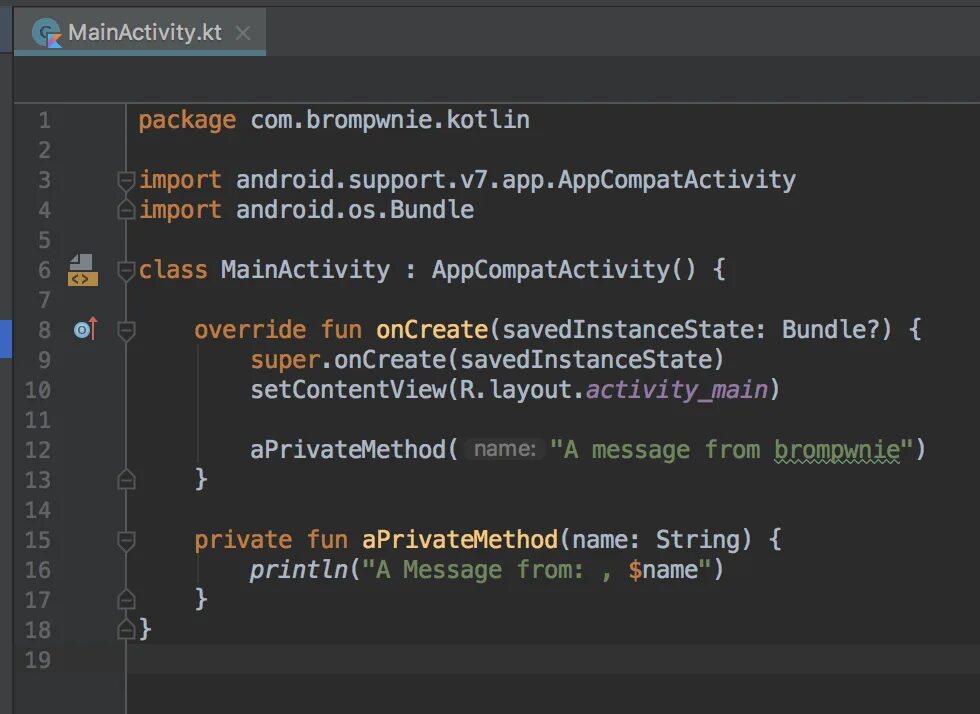Click the fold end marker on line 17
The image size is (980, 714).
(x=126, y=600)
